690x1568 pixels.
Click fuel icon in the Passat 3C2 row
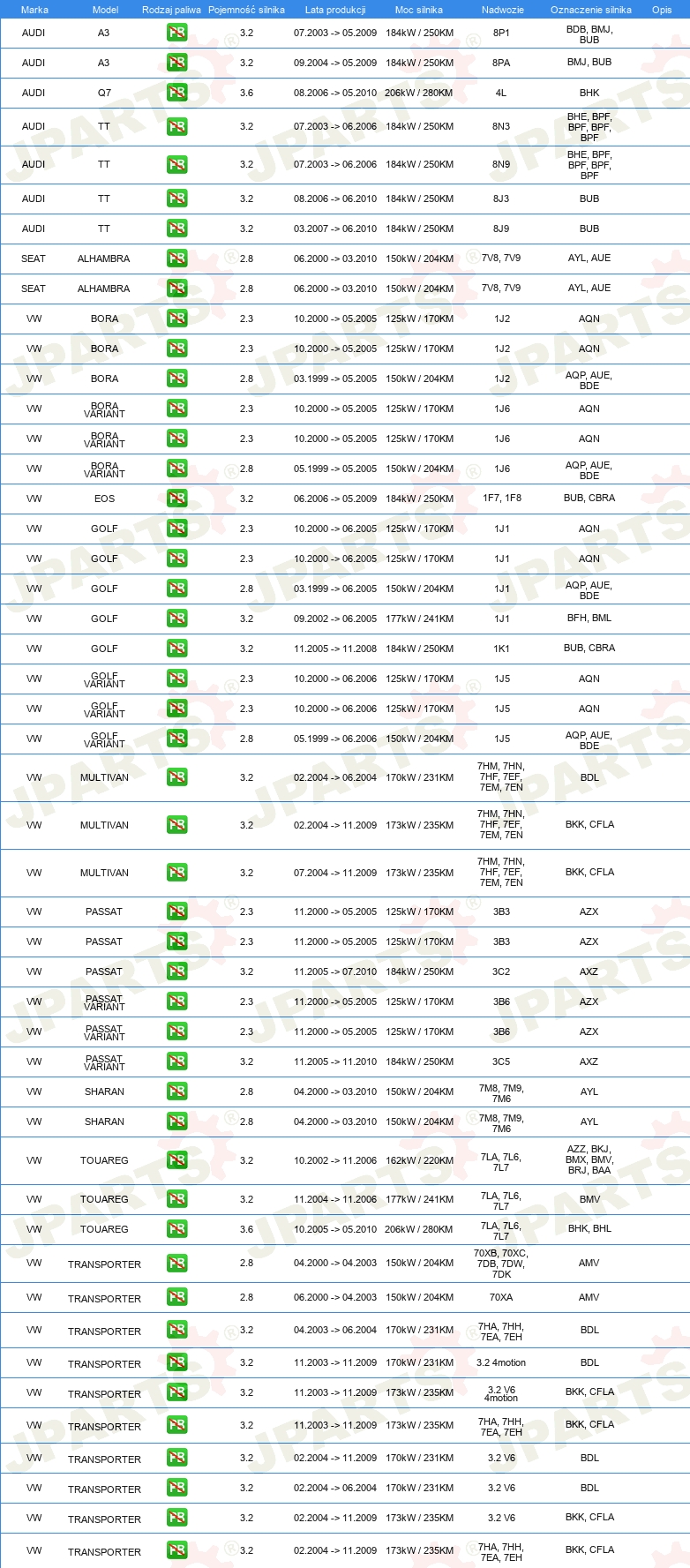[176, 972]
